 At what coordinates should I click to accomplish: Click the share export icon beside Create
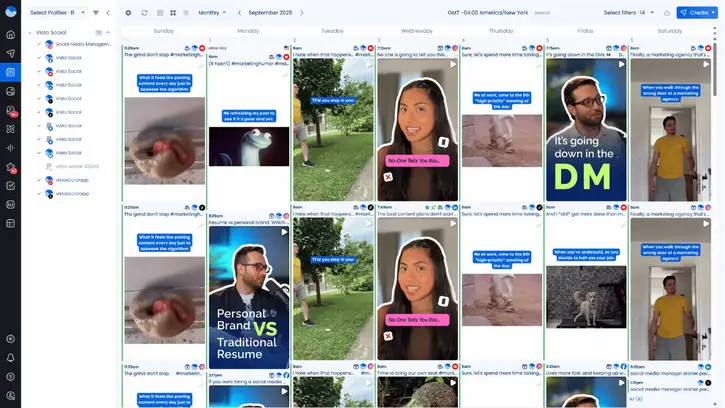667,13
